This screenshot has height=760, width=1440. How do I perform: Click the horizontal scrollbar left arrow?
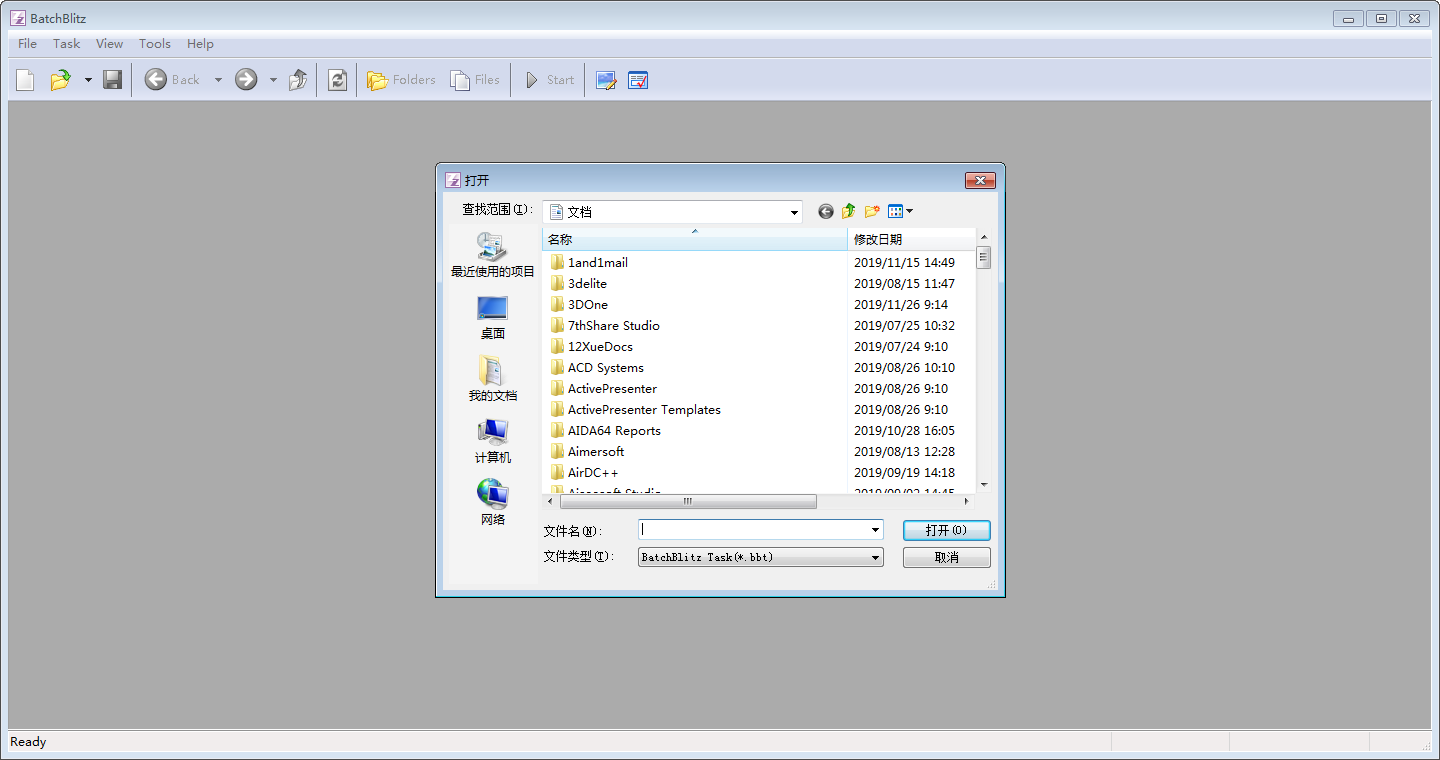(550, 502)
